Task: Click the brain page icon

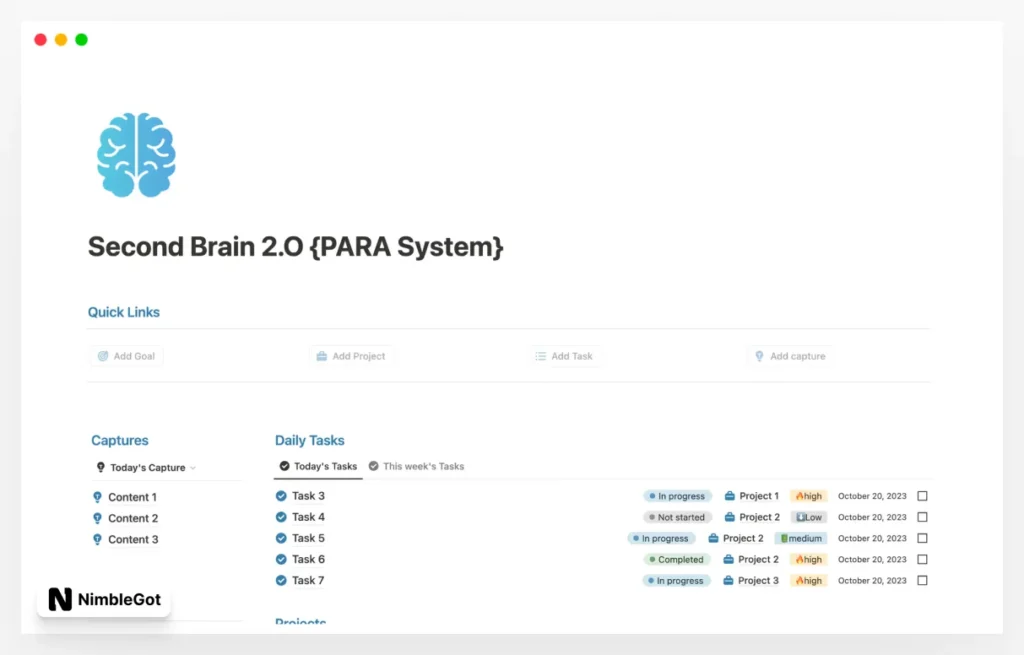Action: (135, 152)
